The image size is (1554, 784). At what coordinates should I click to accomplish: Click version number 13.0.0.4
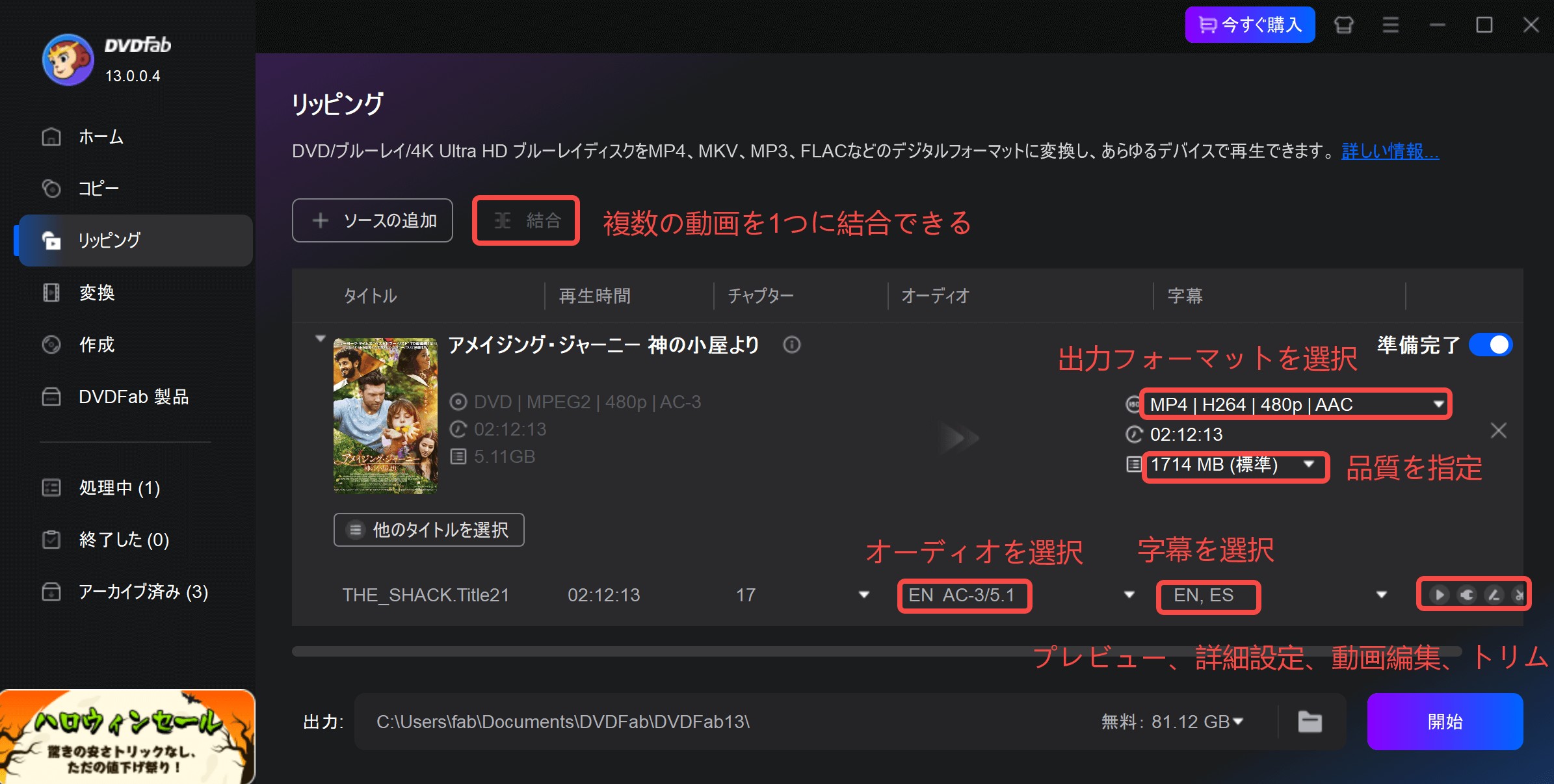pyautogui.click(x=133, y=76)
